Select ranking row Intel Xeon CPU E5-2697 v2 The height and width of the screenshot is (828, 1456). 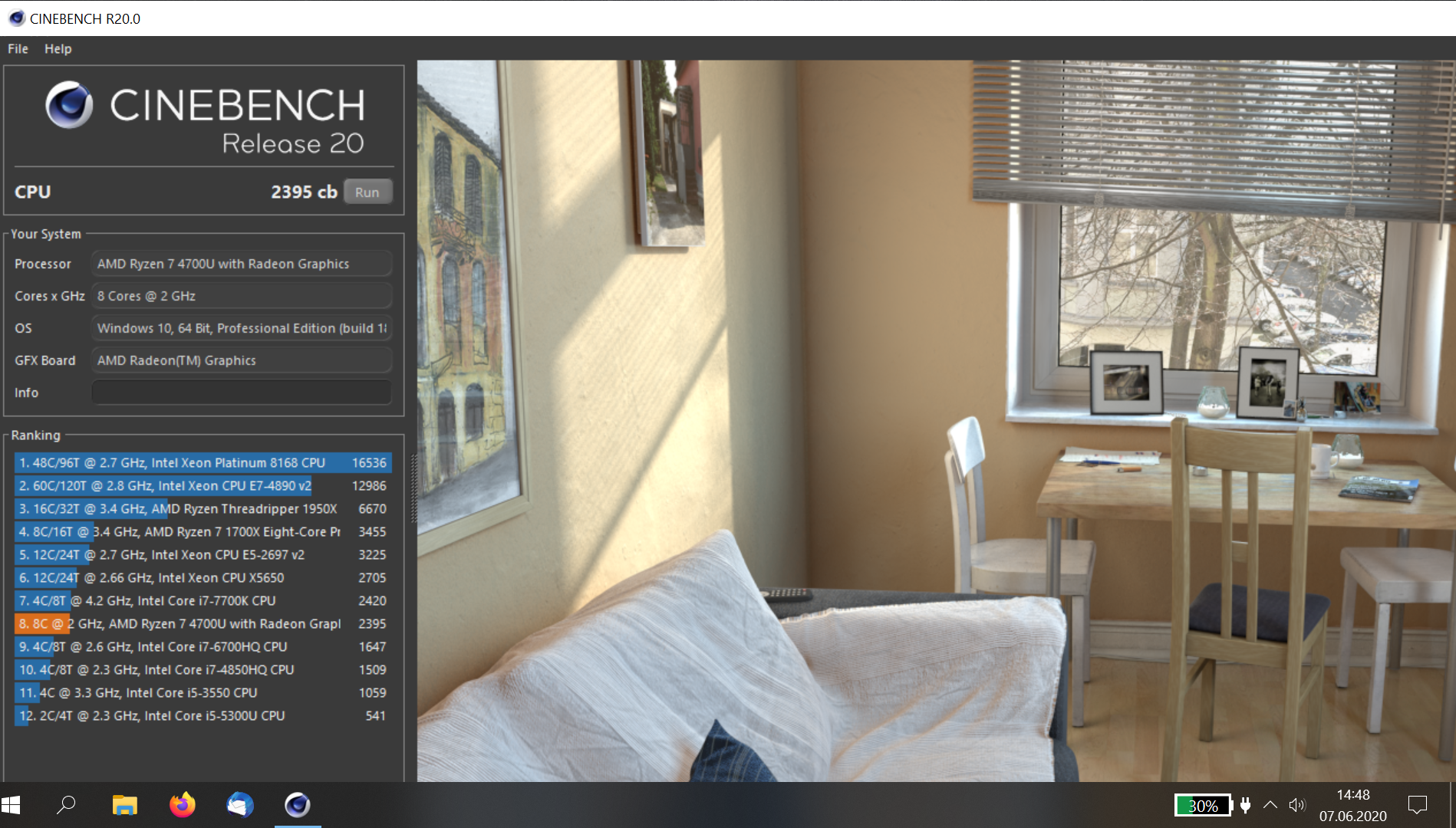pos(203,554)
